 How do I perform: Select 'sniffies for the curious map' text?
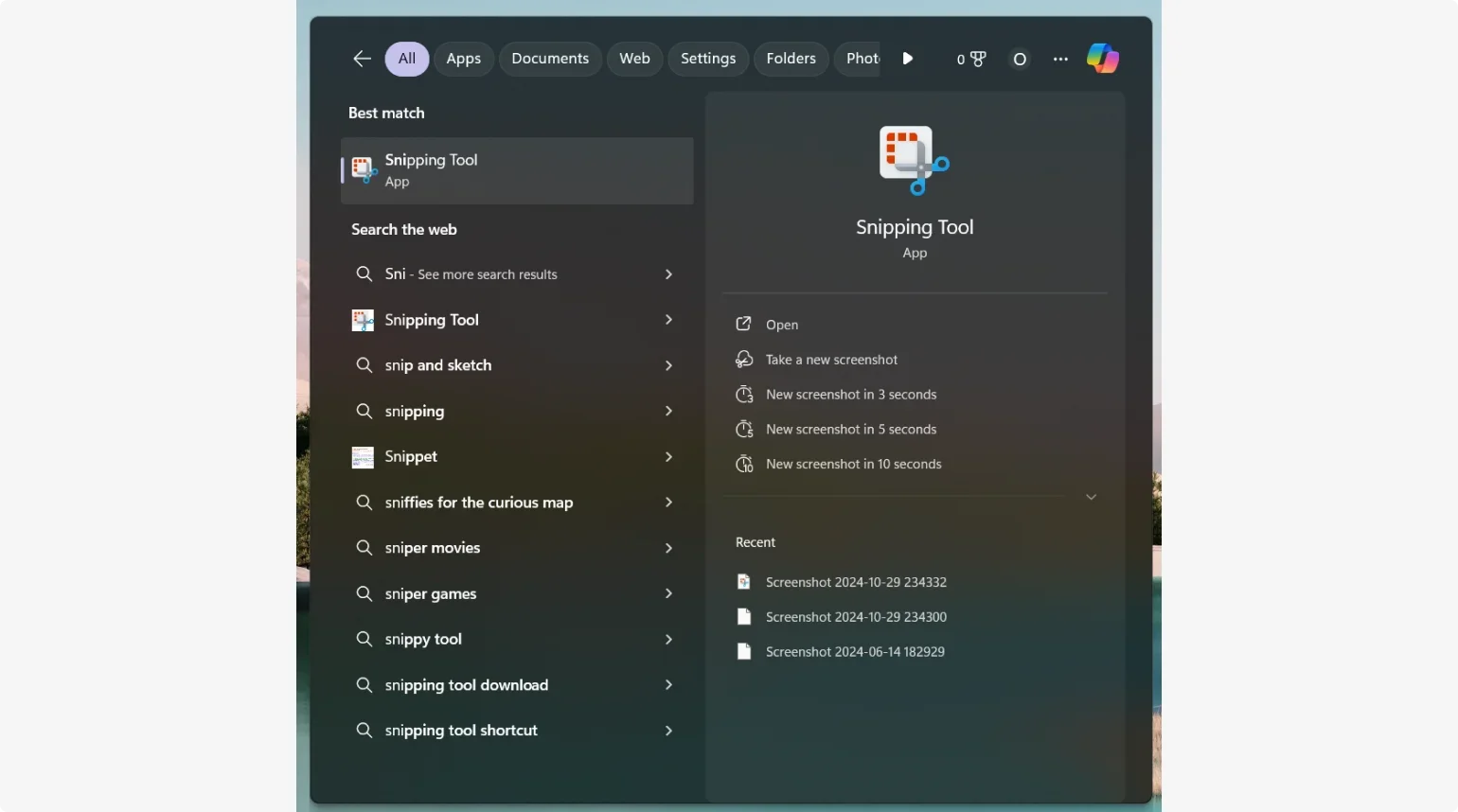(479, 503)
